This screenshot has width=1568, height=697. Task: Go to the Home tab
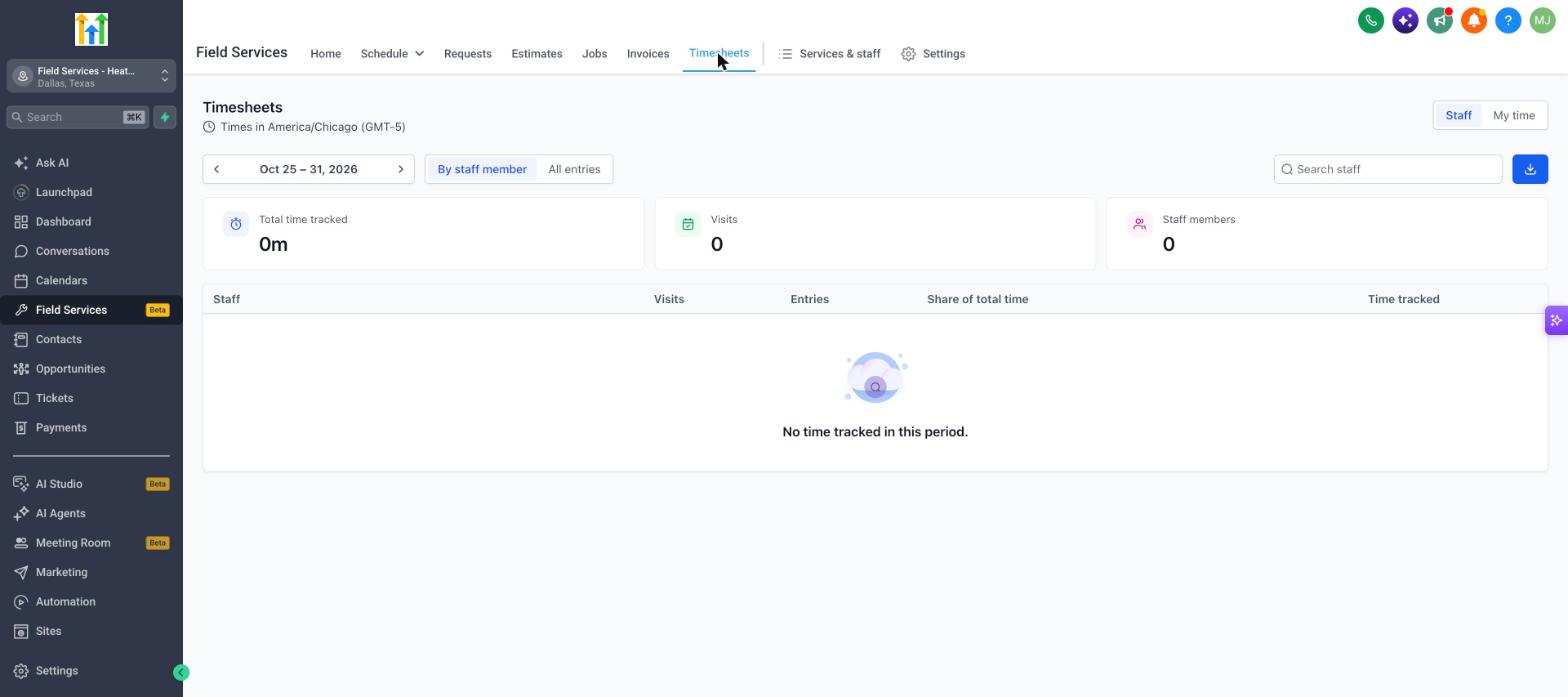tap(325, 54)
